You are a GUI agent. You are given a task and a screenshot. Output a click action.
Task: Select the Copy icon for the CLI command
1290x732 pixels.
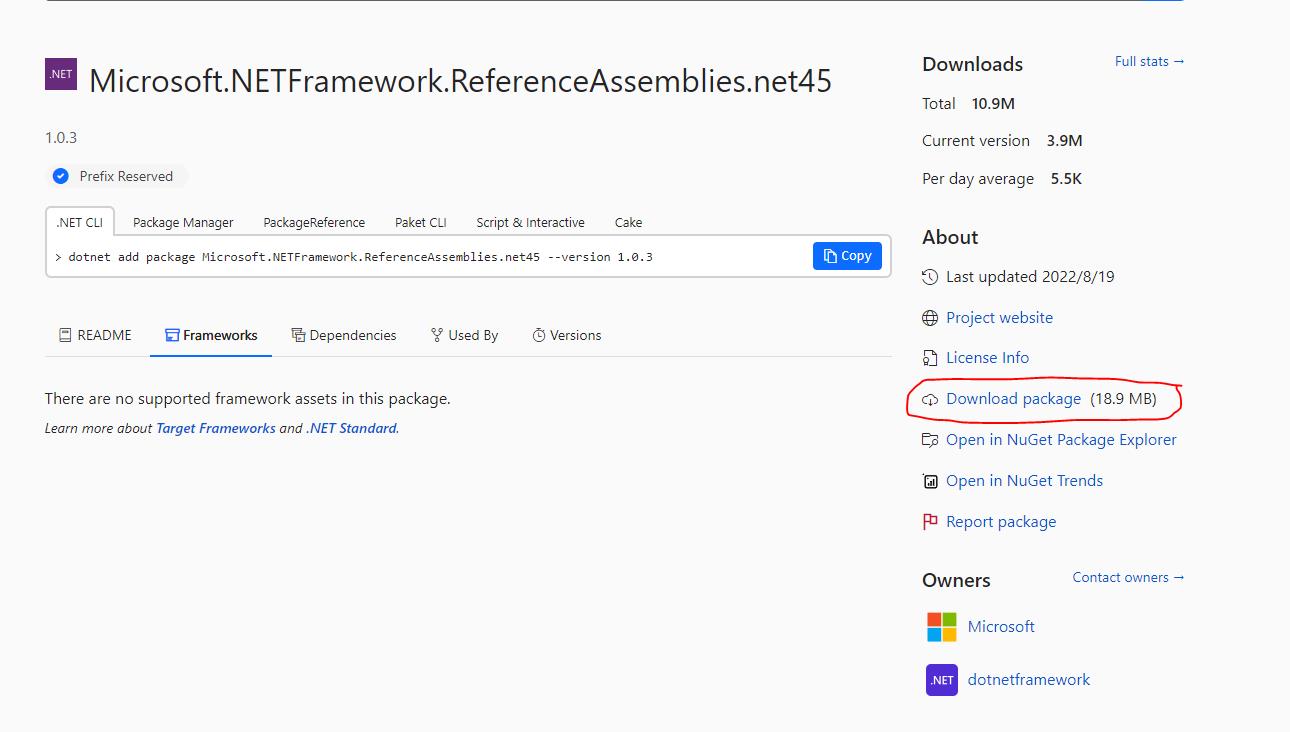[846, 255]
